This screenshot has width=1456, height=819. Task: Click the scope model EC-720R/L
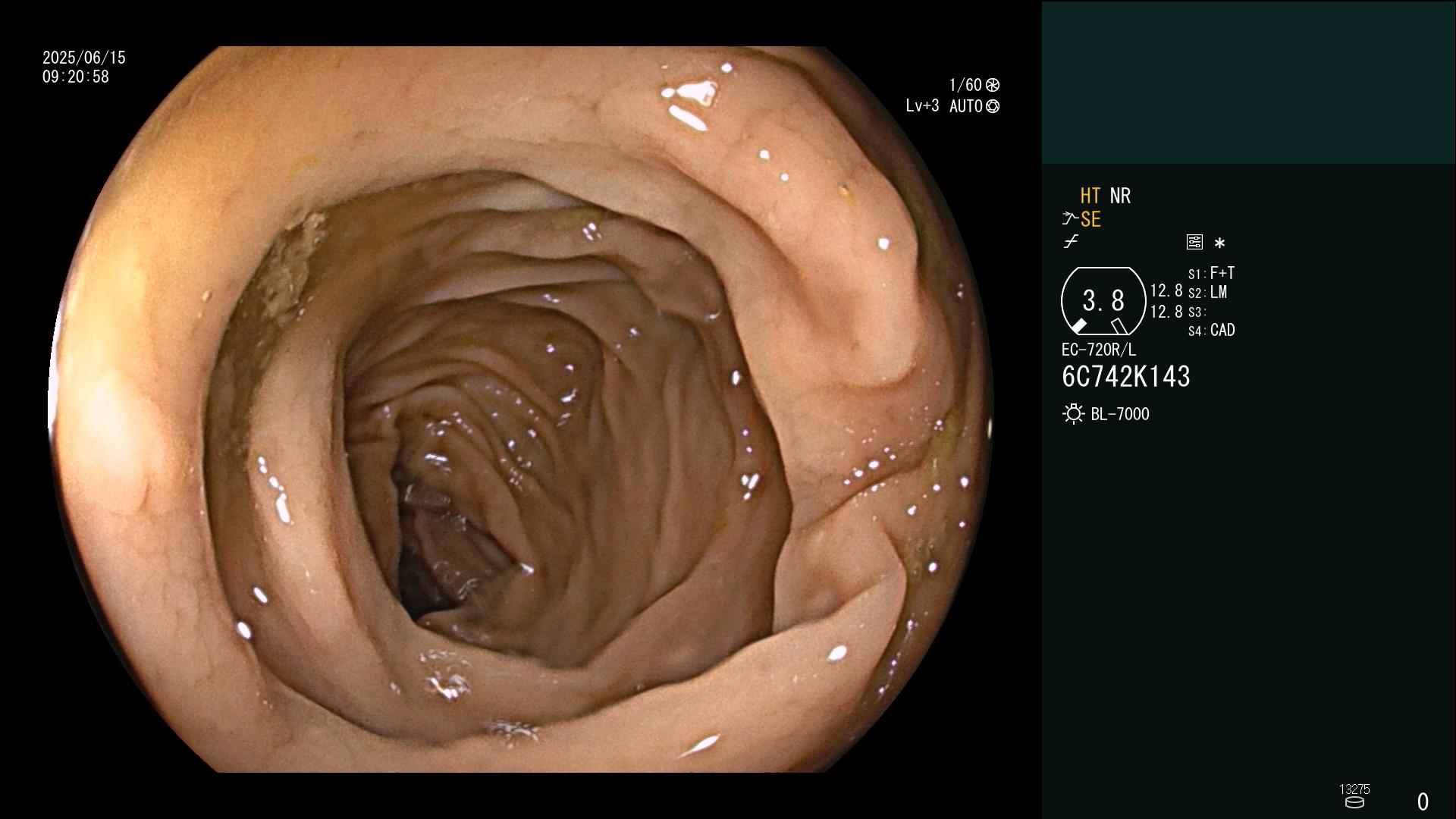pyautogui.click(x=1099, y=350)
